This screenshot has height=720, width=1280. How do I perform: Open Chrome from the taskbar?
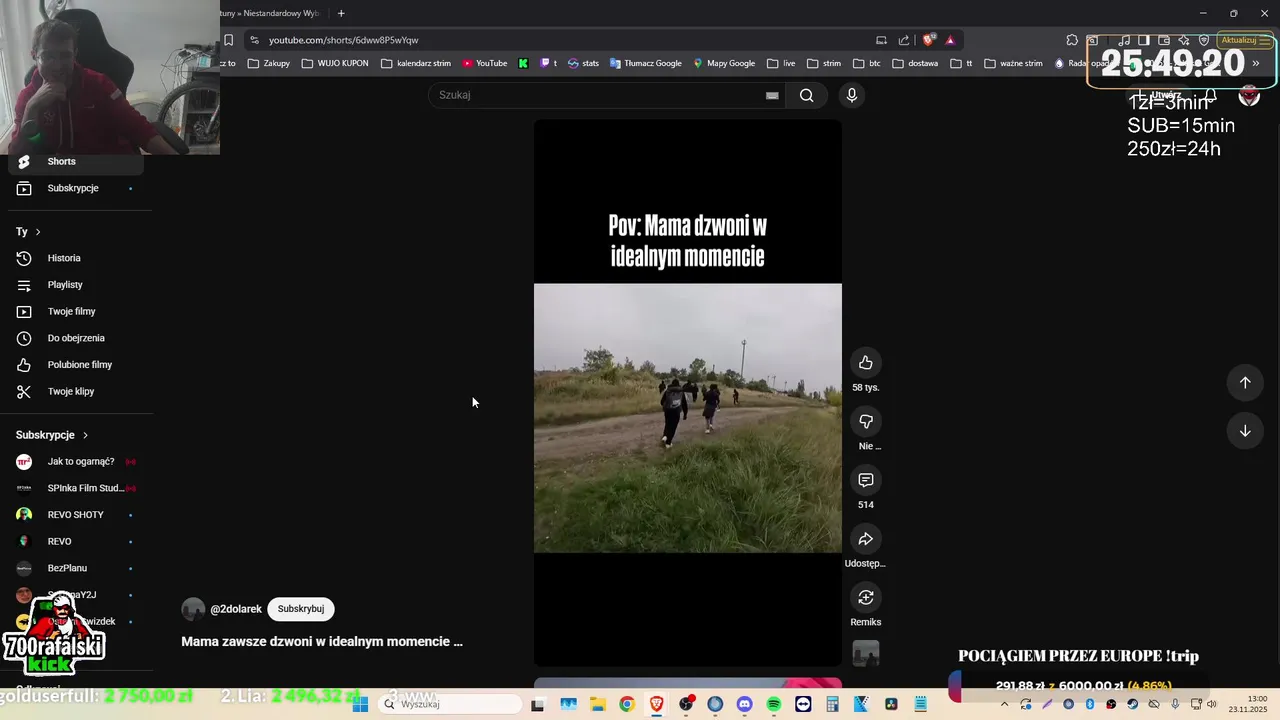[626, 704]
